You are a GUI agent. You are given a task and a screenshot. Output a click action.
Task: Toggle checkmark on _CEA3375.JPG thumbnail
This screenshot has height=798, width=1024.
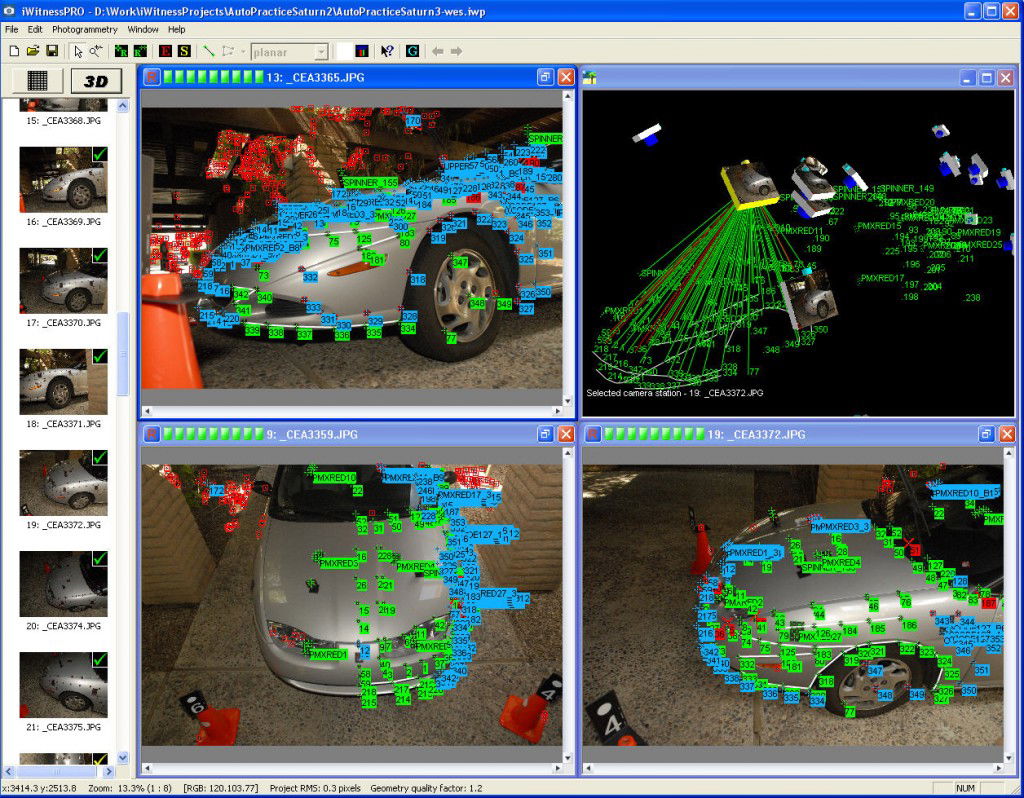(100, 660)
